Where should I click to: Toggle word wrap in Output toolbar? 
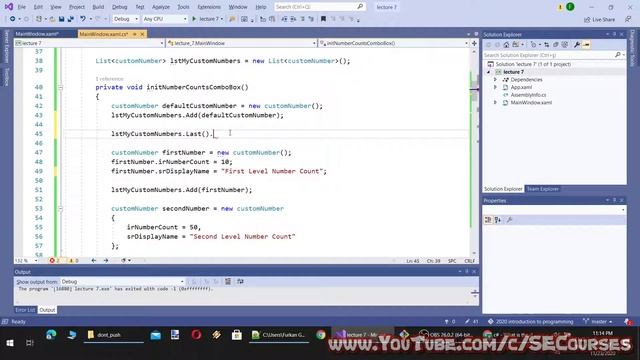pyautogui.click(x=240, y=281)
